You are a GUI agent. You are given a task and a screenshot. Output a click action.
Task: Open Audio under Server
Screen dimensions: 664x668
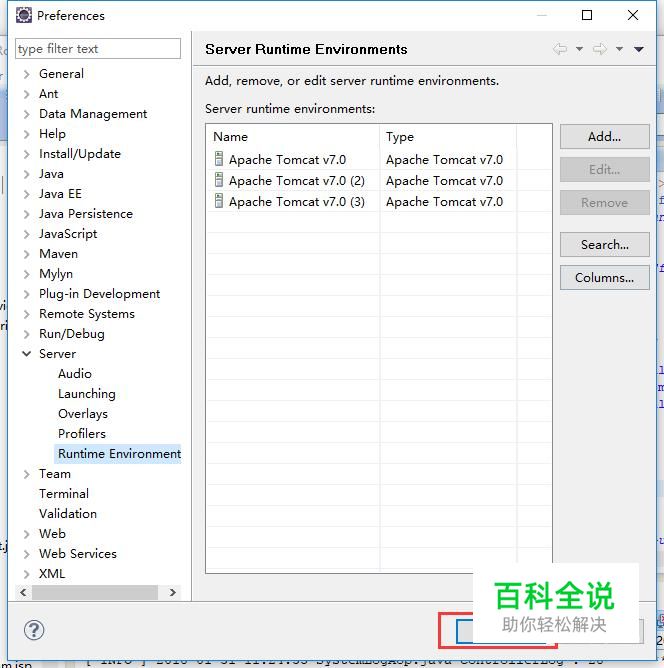[75, 374]
